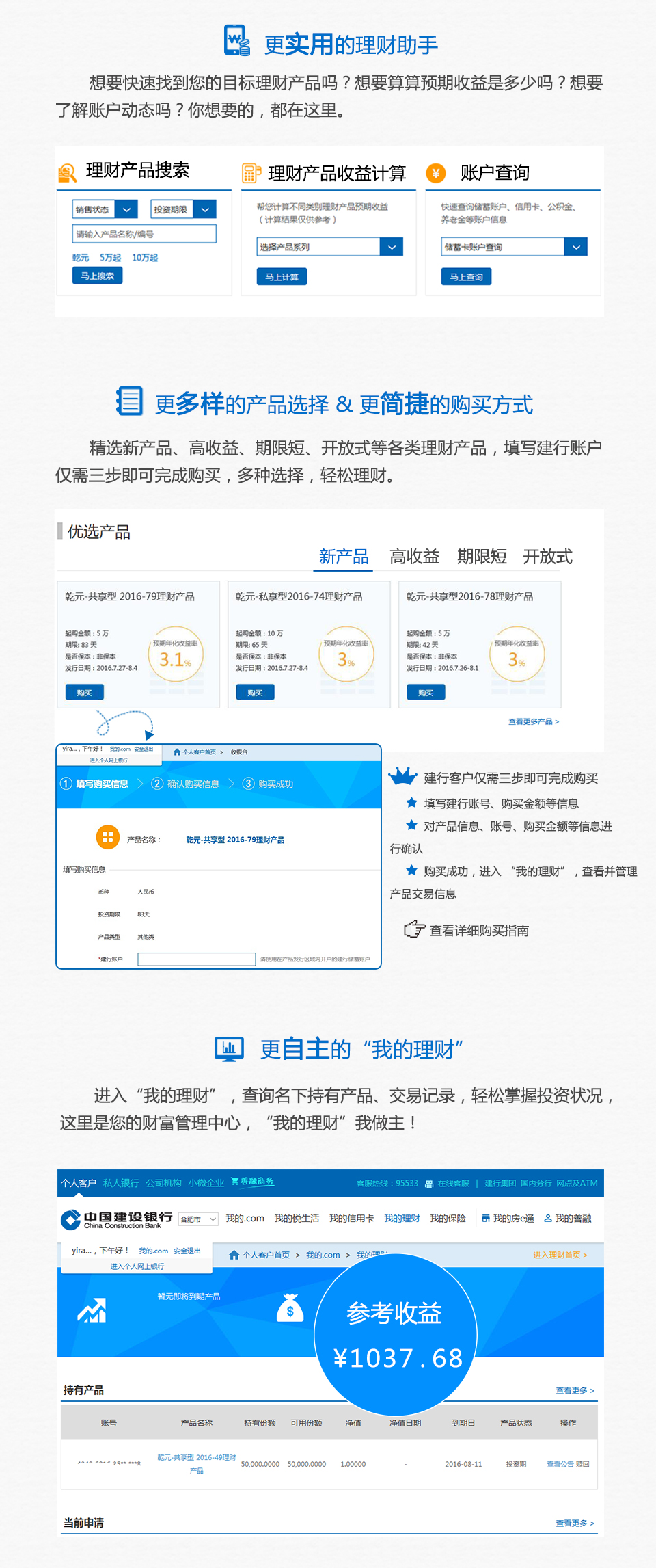Open the 储蓄卡账户查询 dropdown
The image size is (656, 1568).
click(575, 247)
